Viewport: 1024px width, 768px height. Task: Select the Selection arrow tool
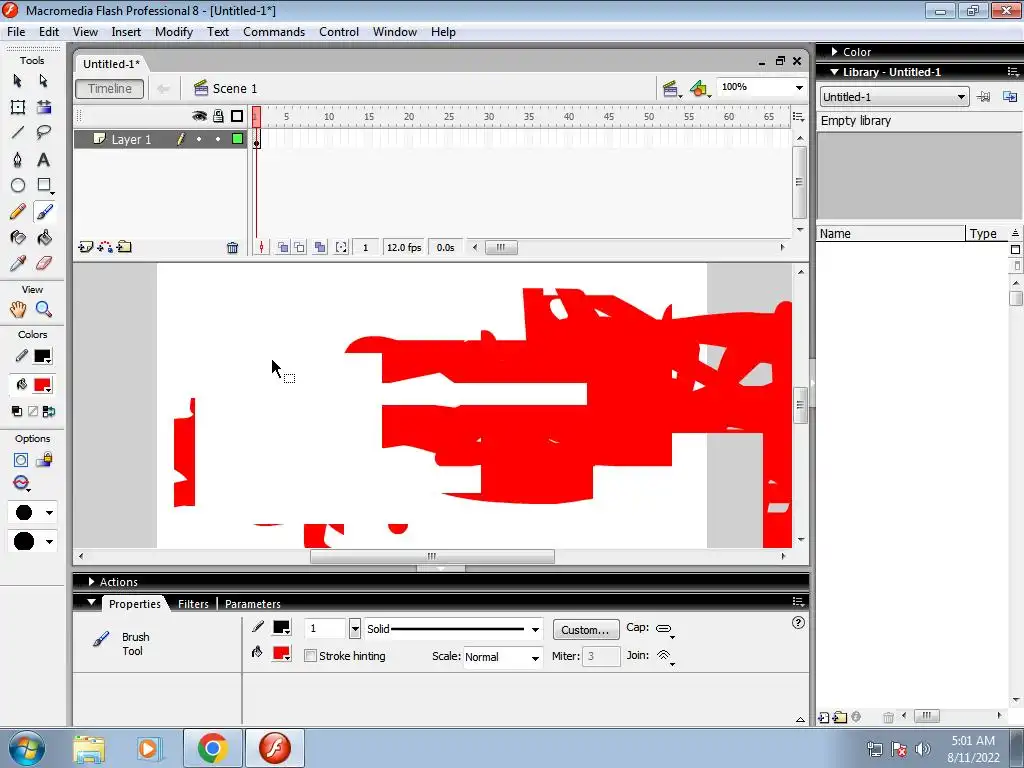click(x=18, y=81)
